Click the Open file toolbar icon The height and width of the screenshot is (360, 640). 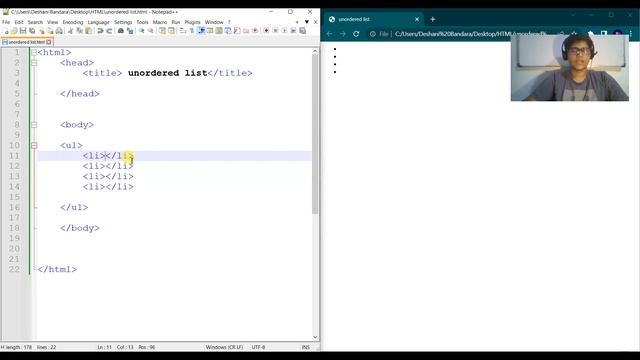coord(14,31)
